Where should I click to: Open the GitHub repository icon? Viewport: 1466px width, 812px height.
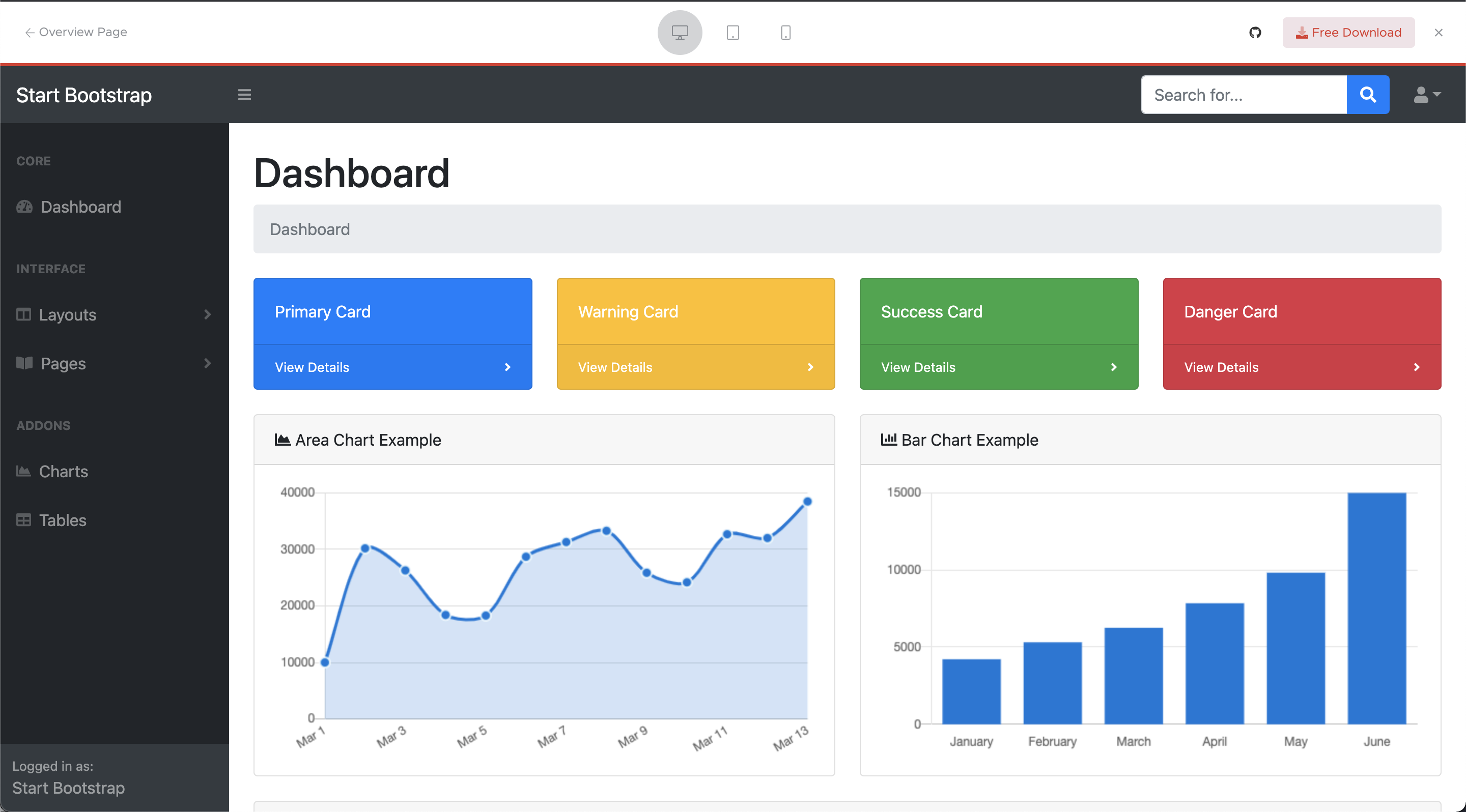click(x=1255, y=33)
